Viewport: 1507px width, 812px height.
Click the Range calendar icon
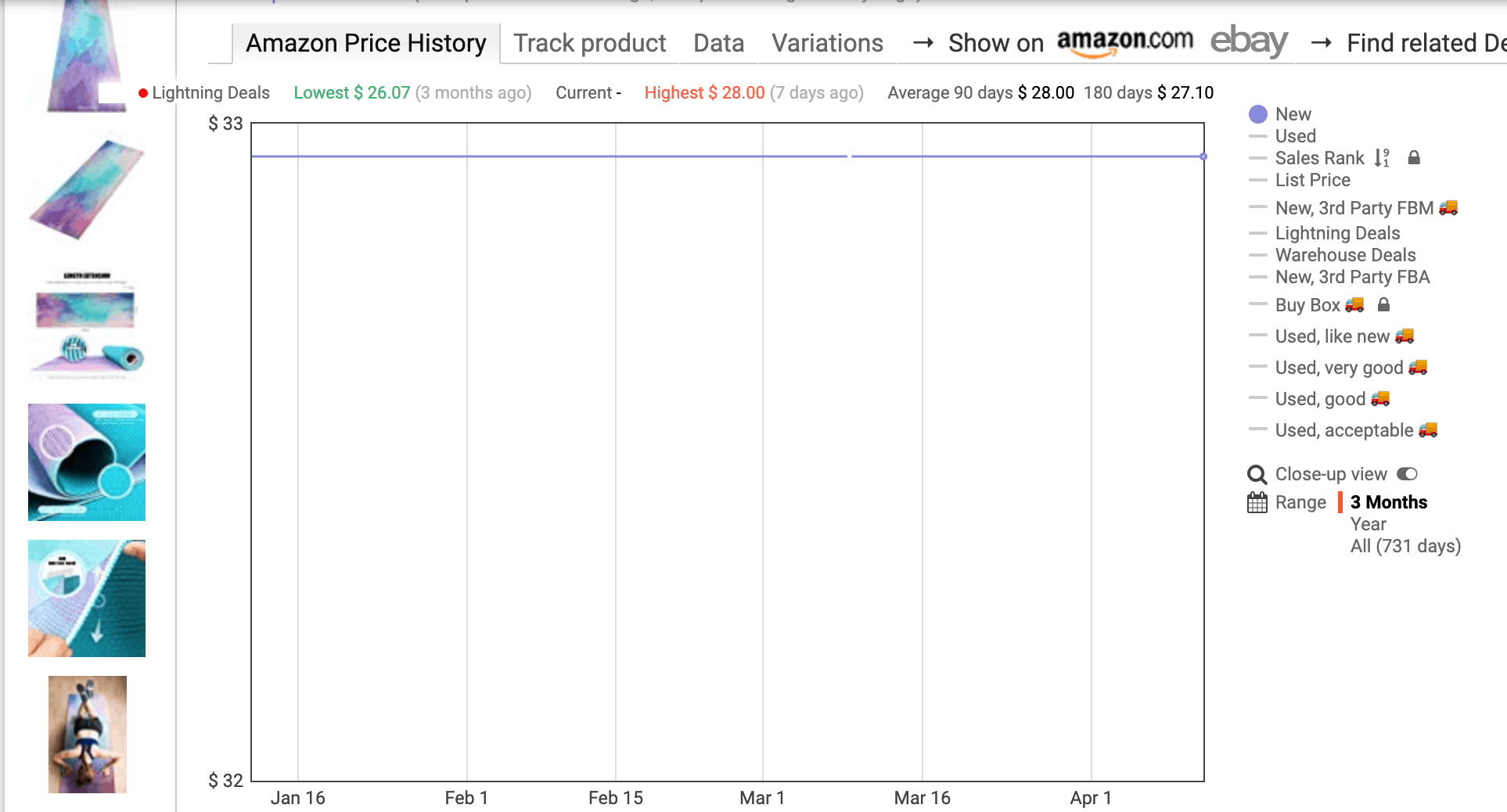(x=1257, y=502)
